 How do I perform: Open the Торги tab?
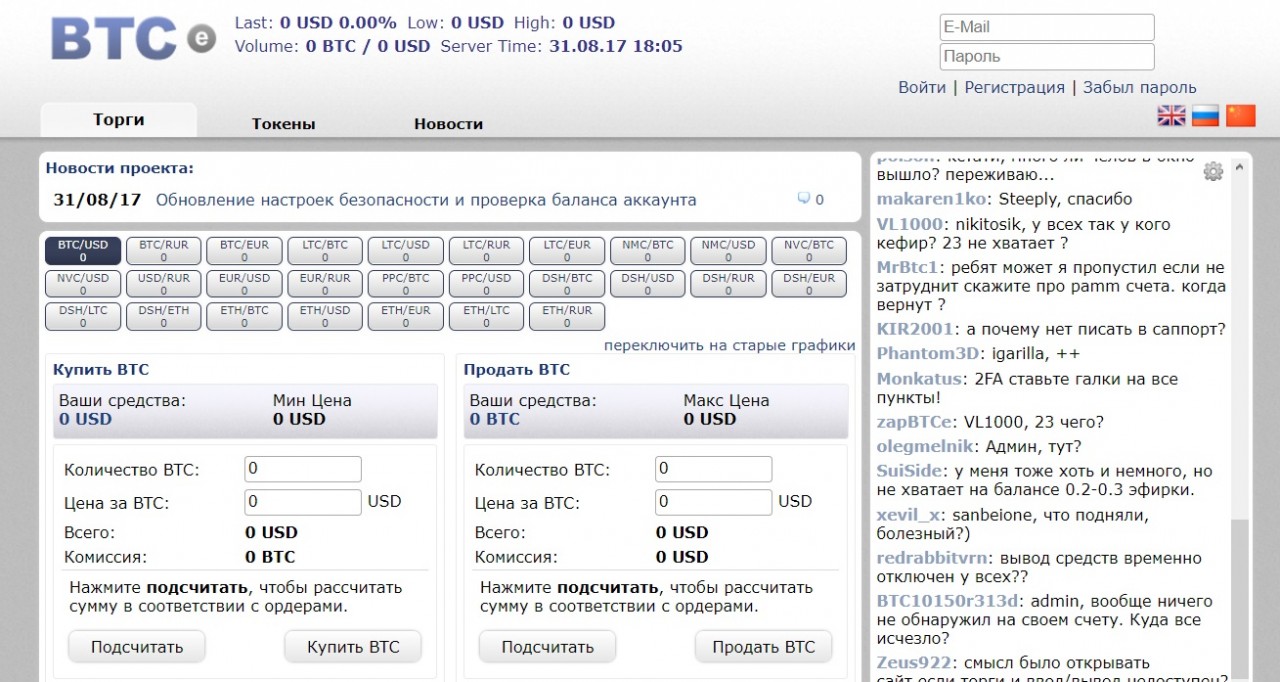[119, 120]
